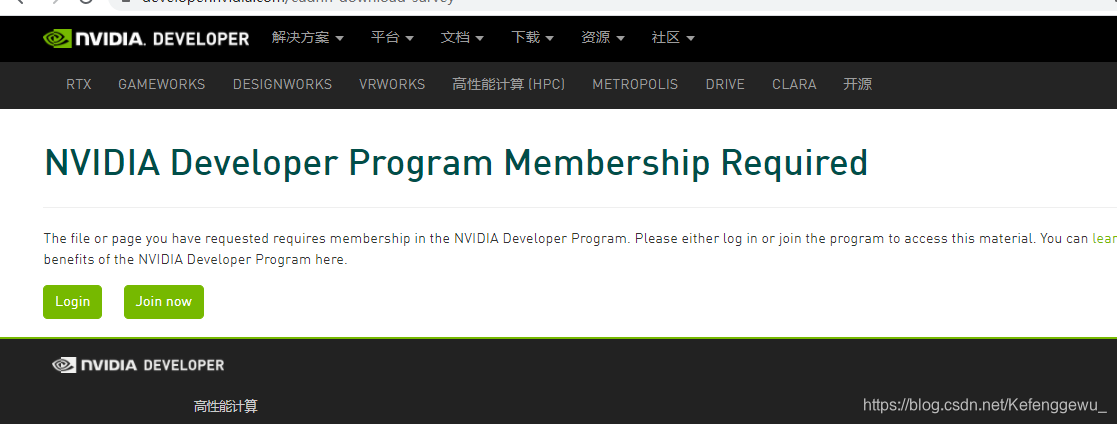Expand the 下载 dropdown menu

(x=532, y=38)
